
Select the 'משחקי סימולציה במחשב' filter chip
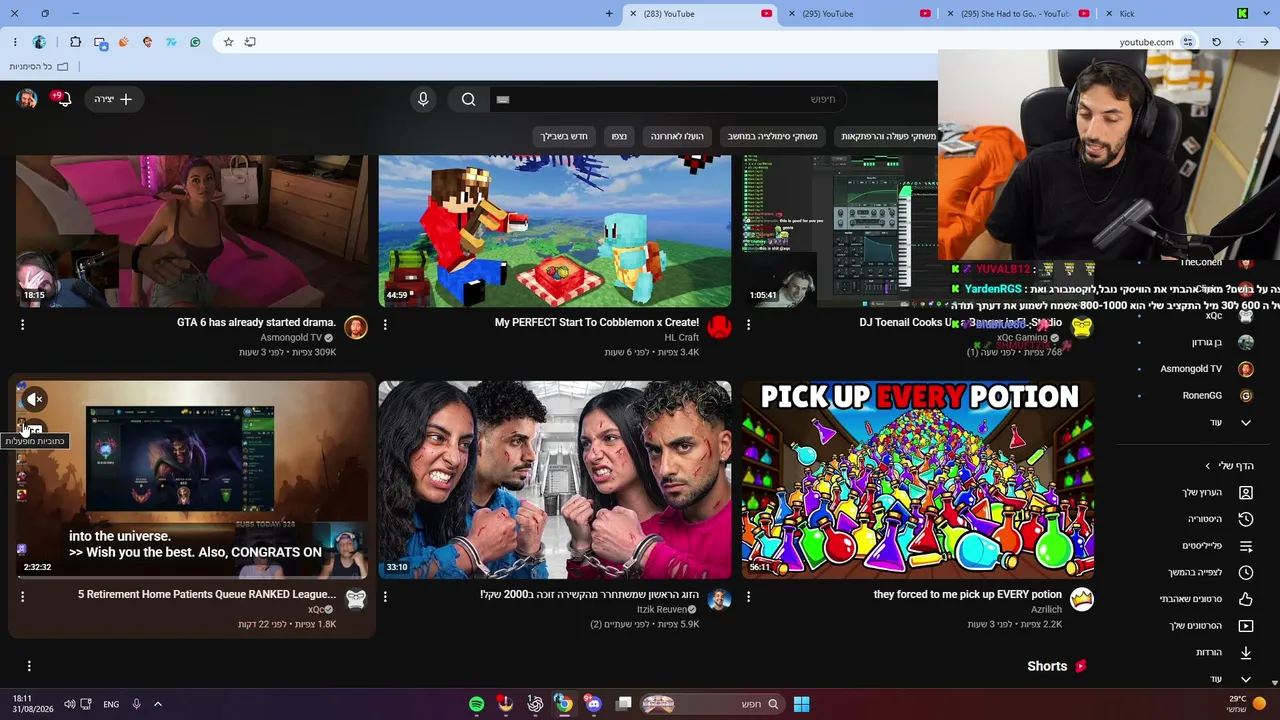coord(772,136)
